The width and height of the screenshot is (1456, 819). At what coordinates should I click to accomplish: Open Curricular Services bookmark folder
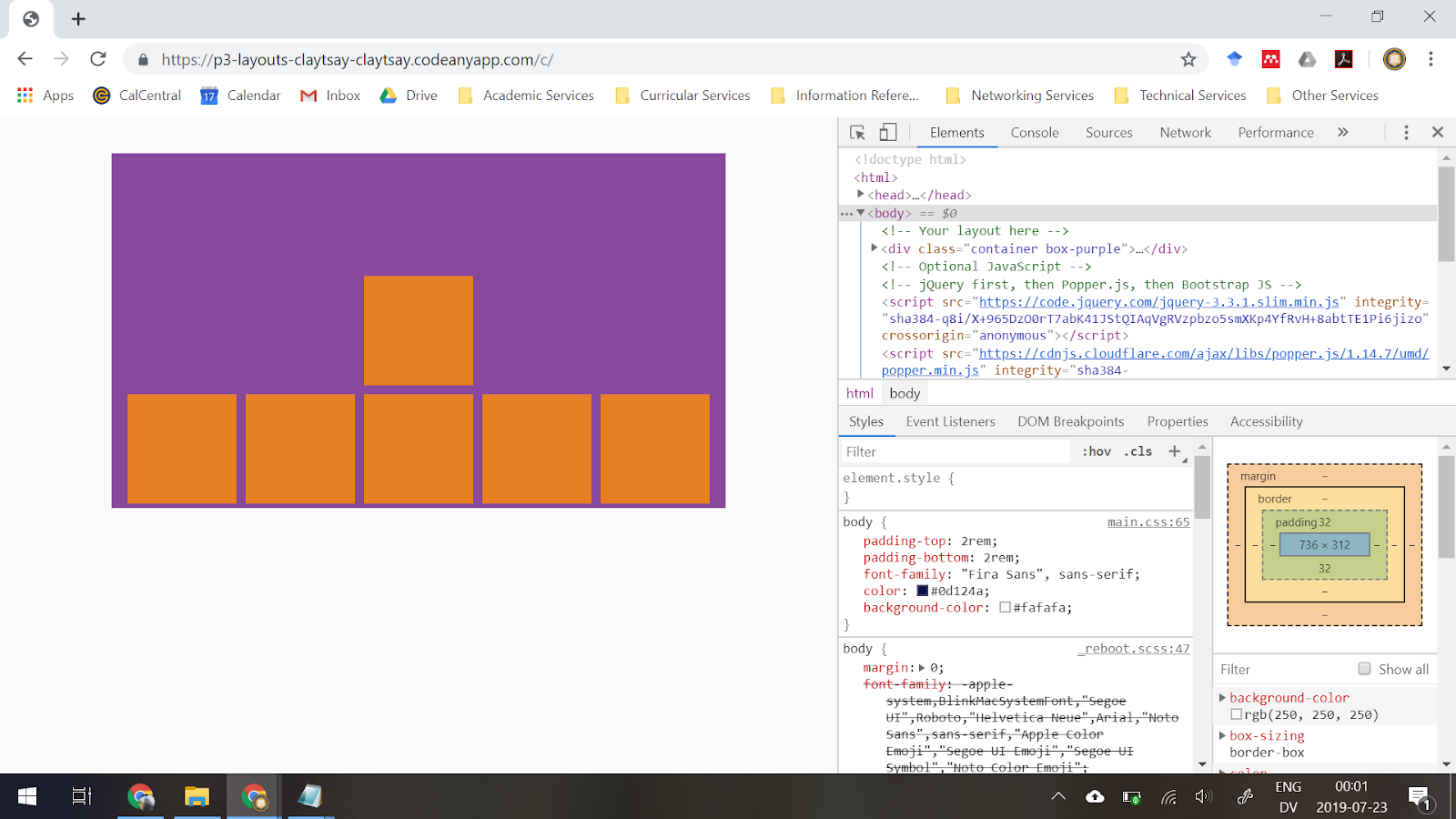click(682, 96)
